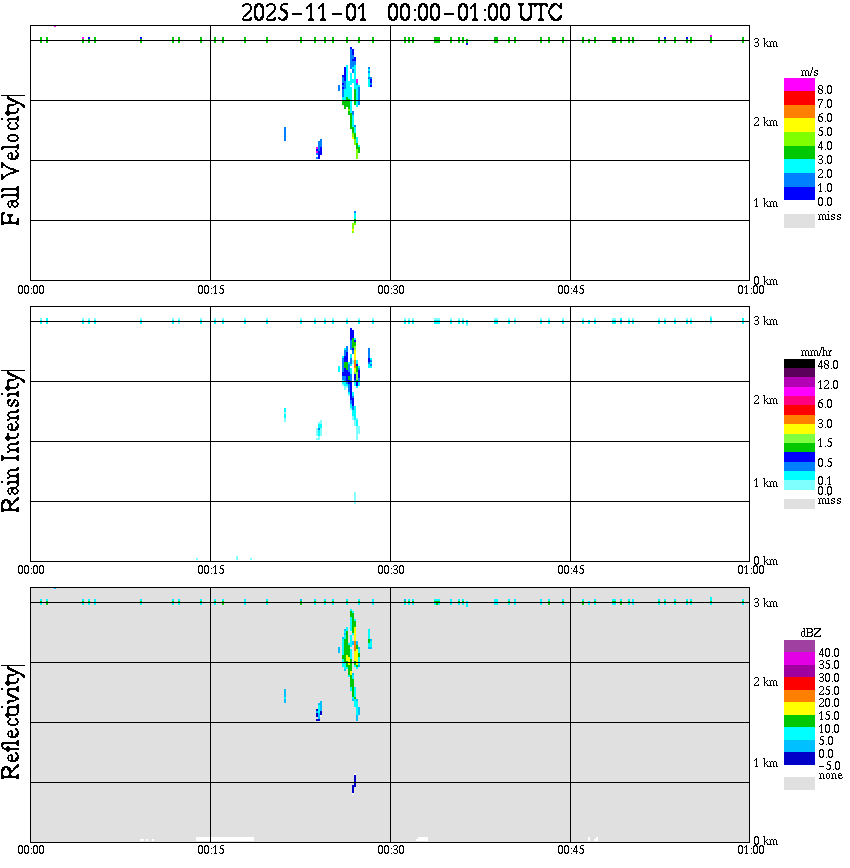Click the Reflectivity axis label

(x=12, y=722)
